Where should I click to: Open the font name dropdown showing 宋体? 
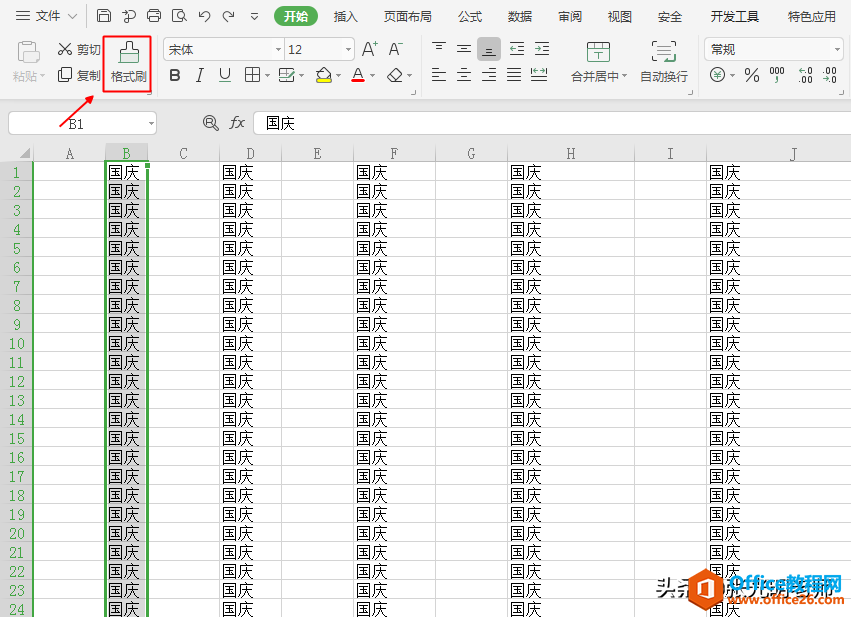point(223,49)
